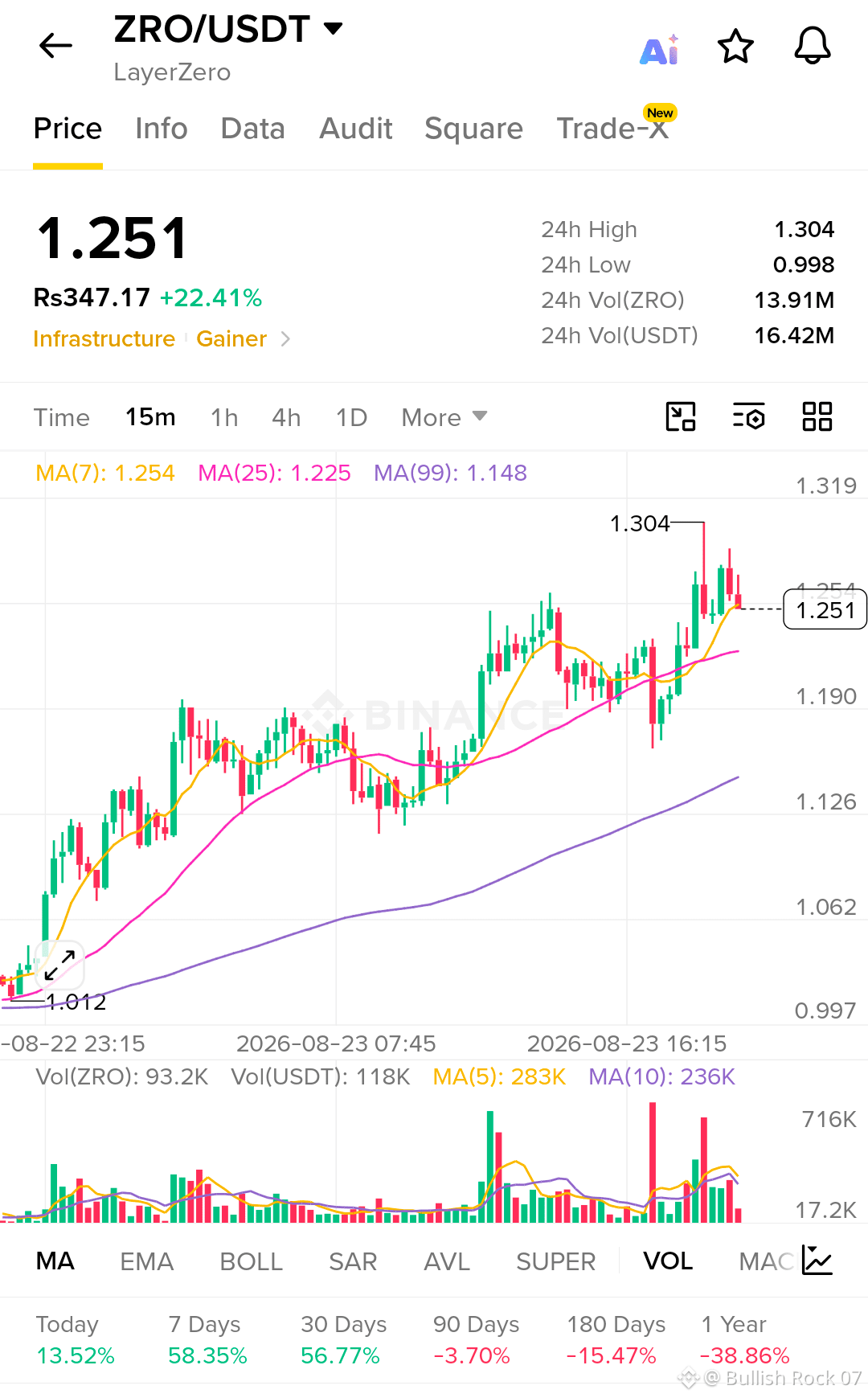Open the Audit tab

point(356,129)
